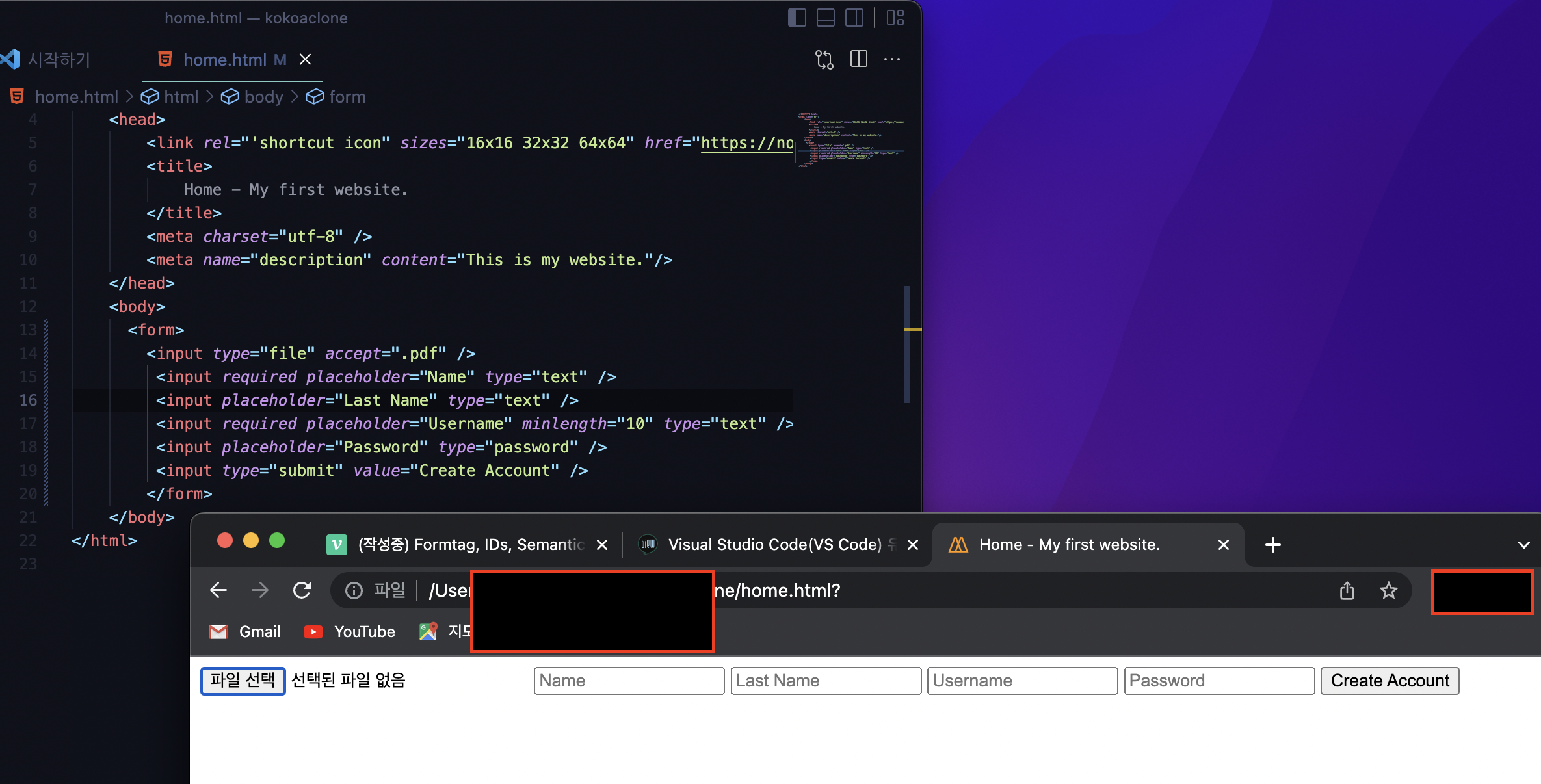Image resolution: width=1541 pixels, height=784 pixels.
Task: Select the body breadcrumb item
Action: pos(263,97)
